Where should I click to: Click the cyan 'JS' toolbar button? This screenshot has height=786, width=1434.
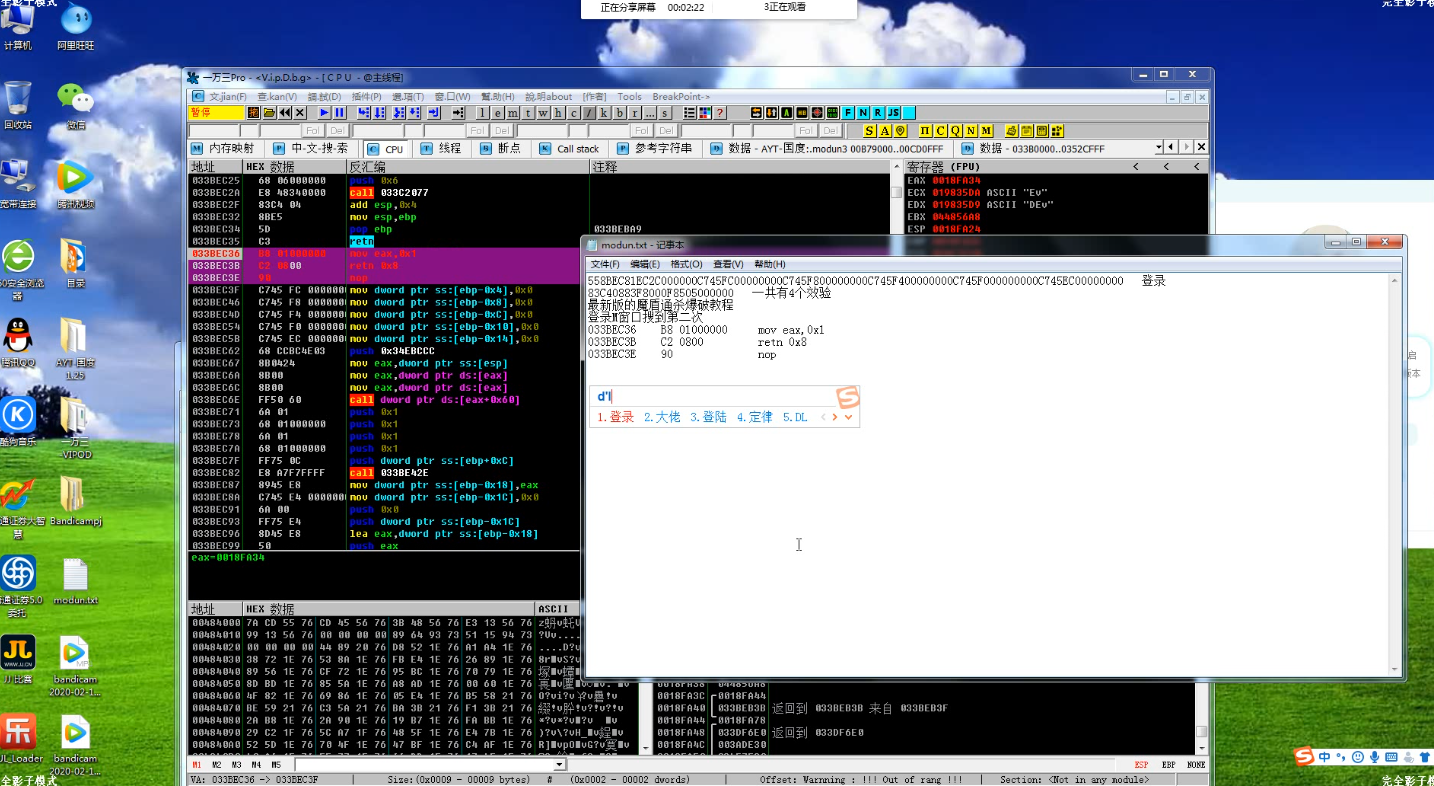(893, 113)
